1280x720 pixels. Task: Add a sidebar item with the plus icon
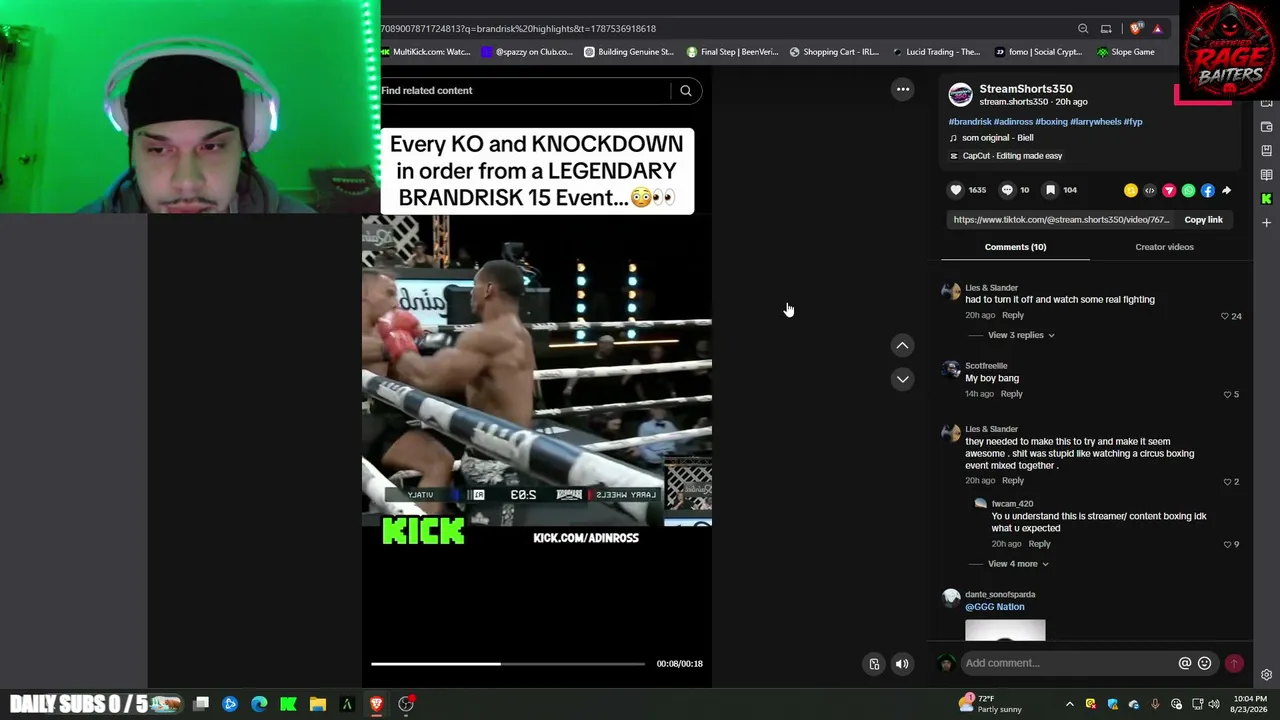coord(1267,222)
